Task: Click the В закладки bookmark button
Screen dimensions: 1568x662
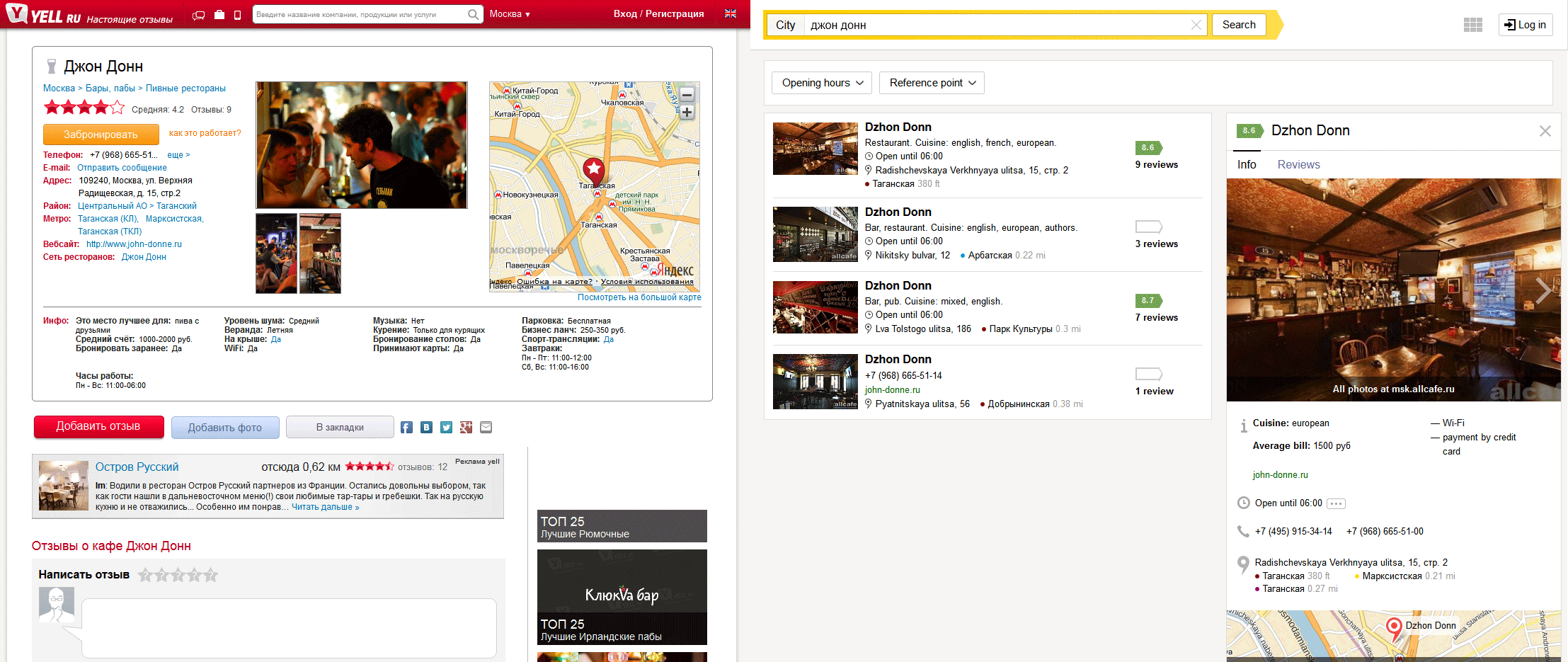Action: pos(340,427)
